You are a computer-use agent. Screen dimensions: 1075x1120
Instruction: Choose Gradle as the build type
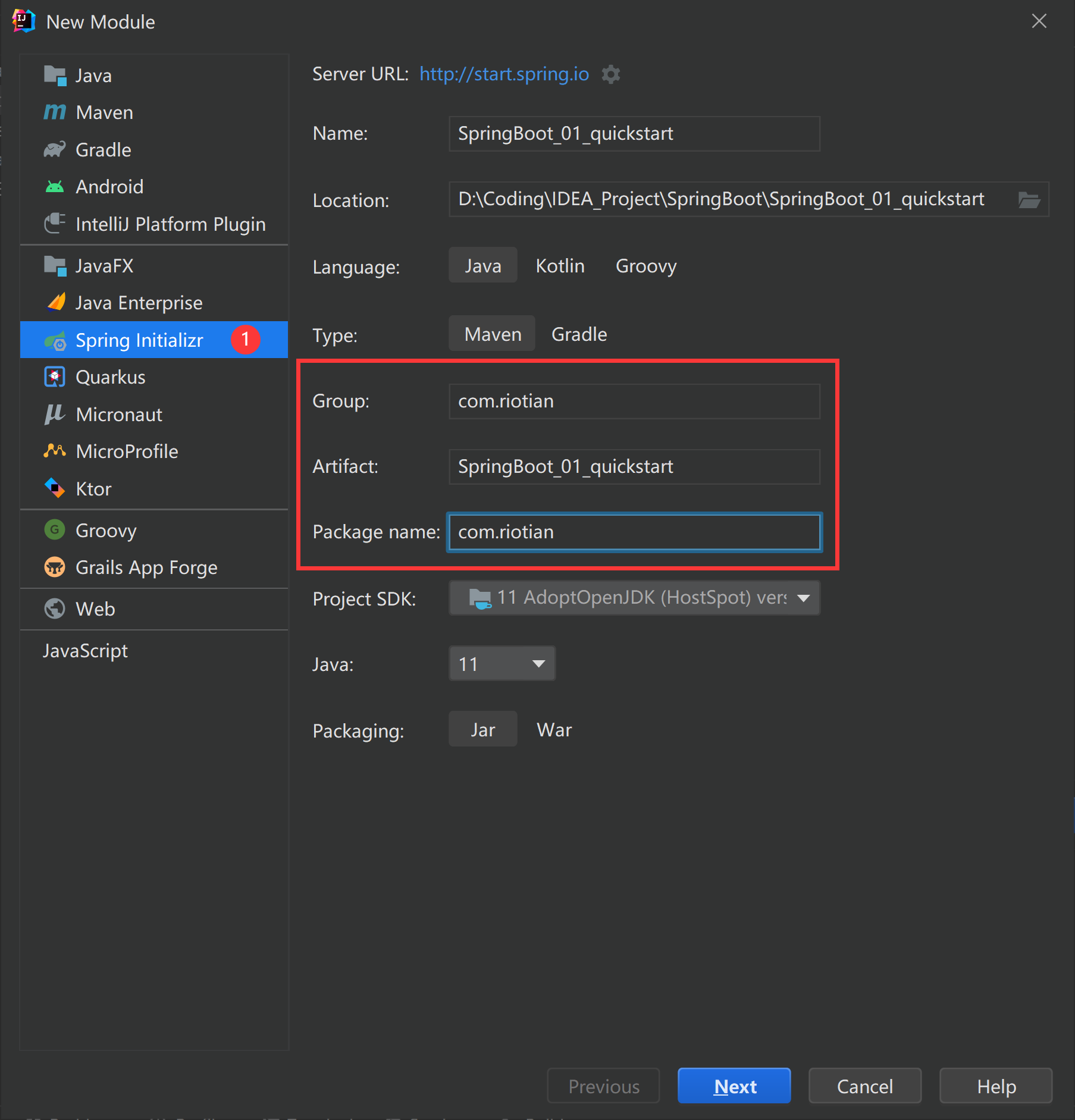[579, 334]
